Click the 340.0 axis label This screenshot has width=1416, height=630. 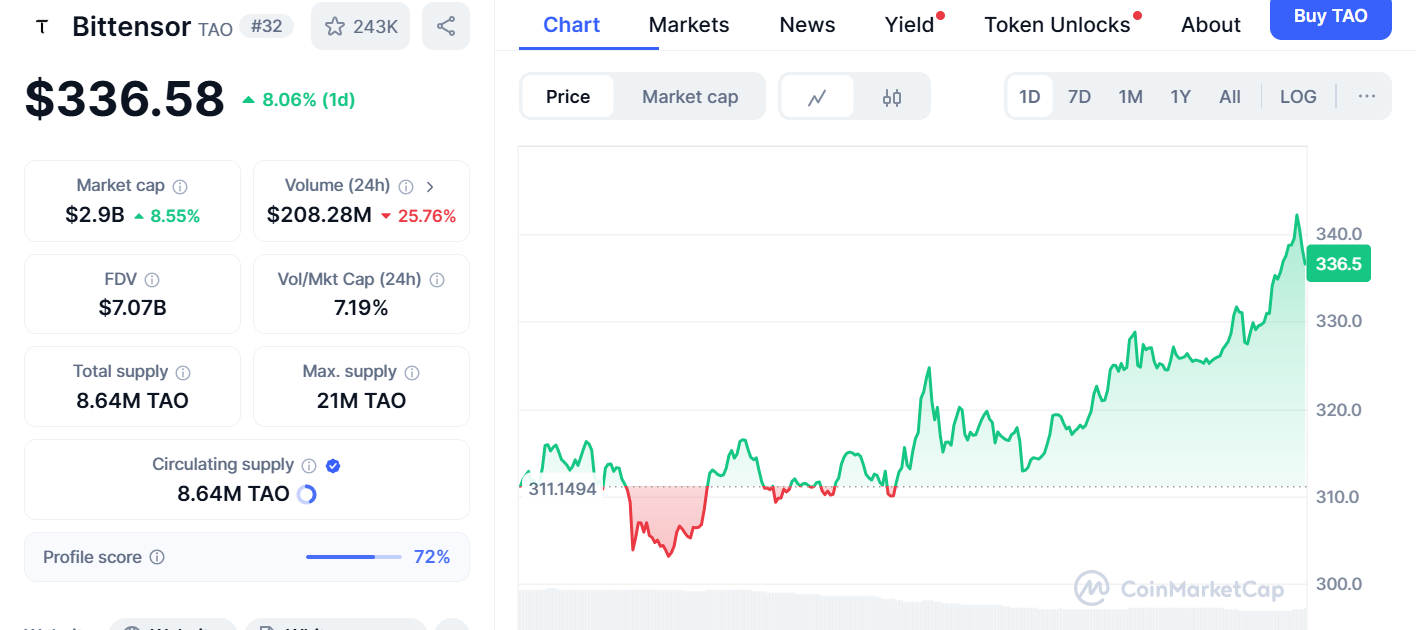tap(1339, 234)
